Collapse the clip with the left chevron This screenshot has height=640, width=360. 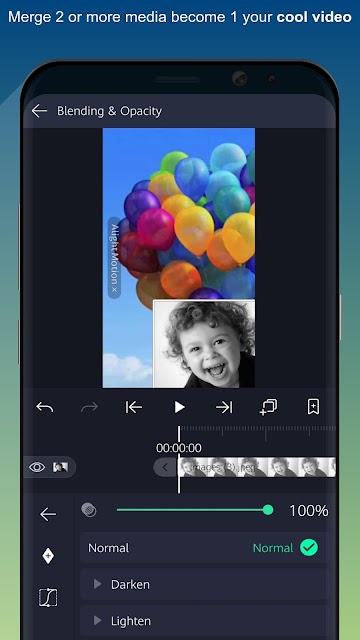(x=165, y=467)
